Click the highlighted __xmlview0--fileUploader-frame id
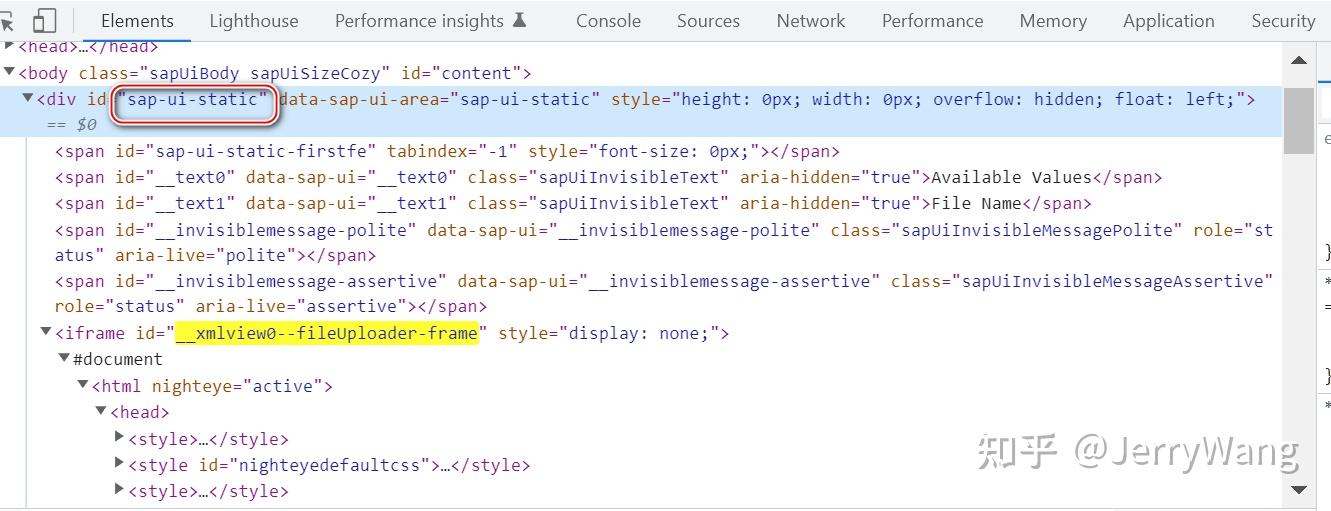The width and height of the screenshot is (1331, 511). point(327,333)
